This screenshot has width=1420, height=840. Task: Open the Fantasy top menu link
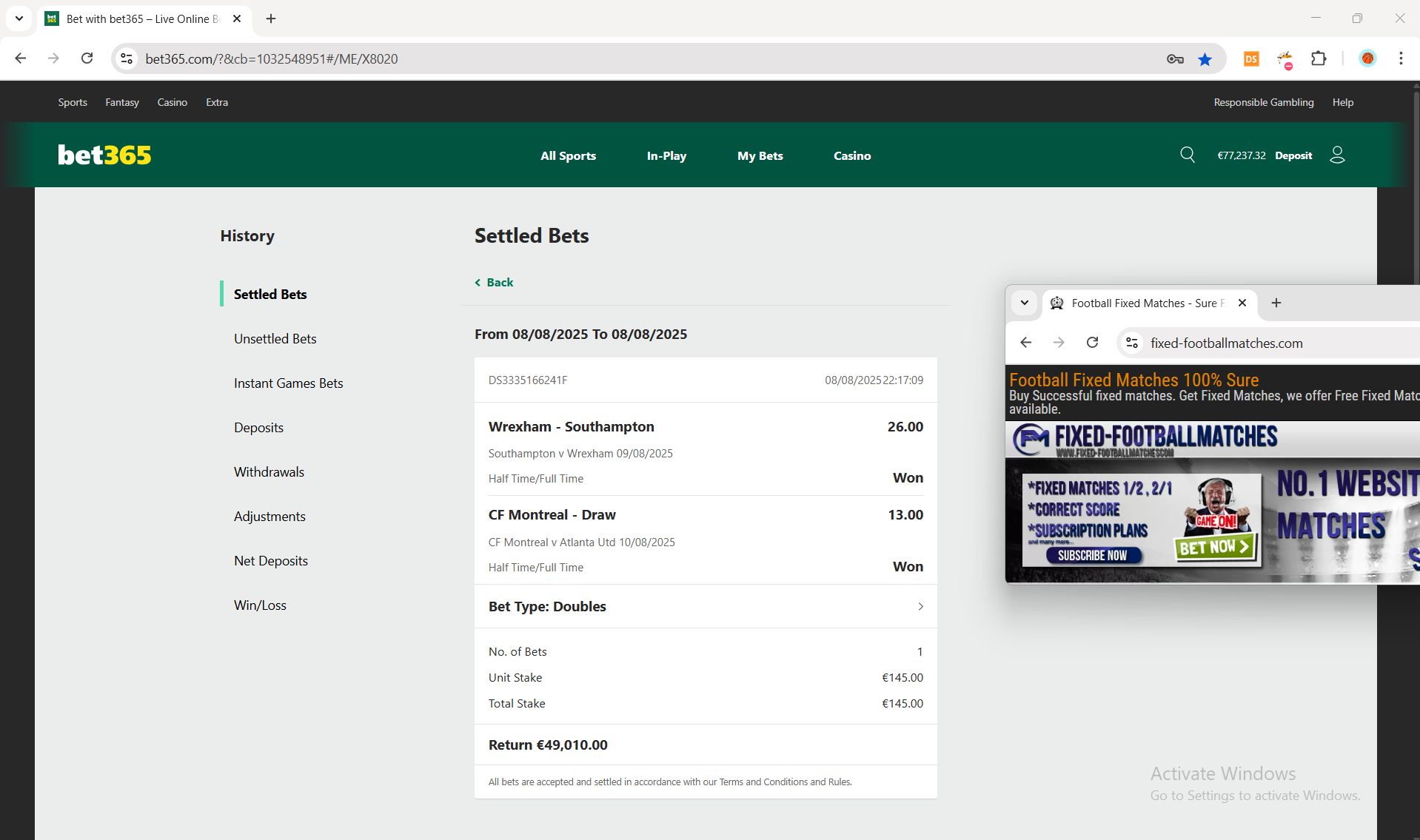(122, 102)
